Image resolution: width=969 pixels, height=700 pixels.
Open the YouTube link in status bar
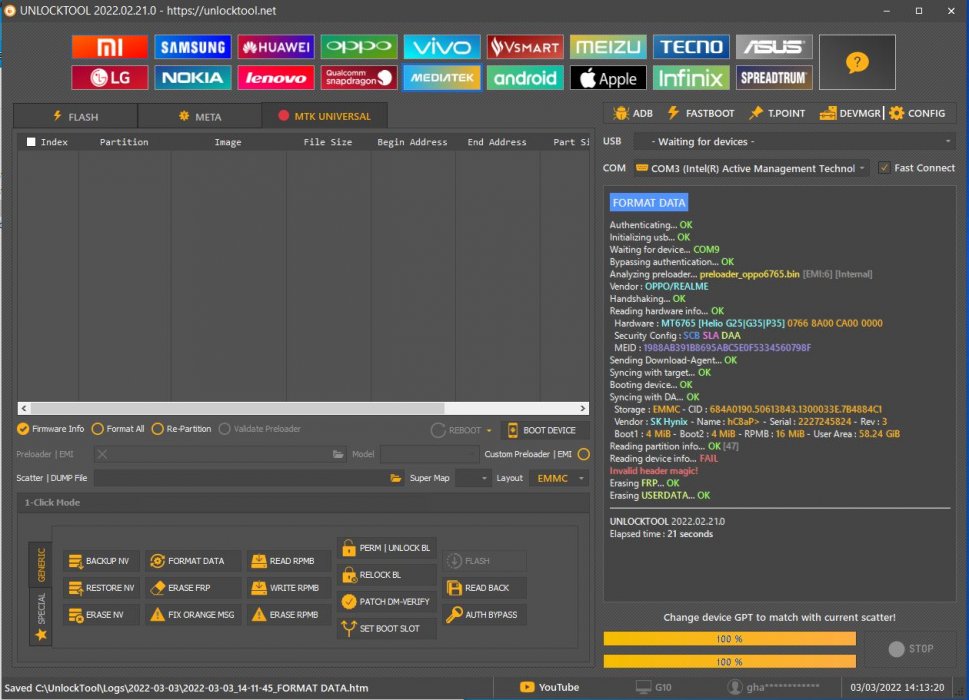pyautogui.click(x=549, y=687)
